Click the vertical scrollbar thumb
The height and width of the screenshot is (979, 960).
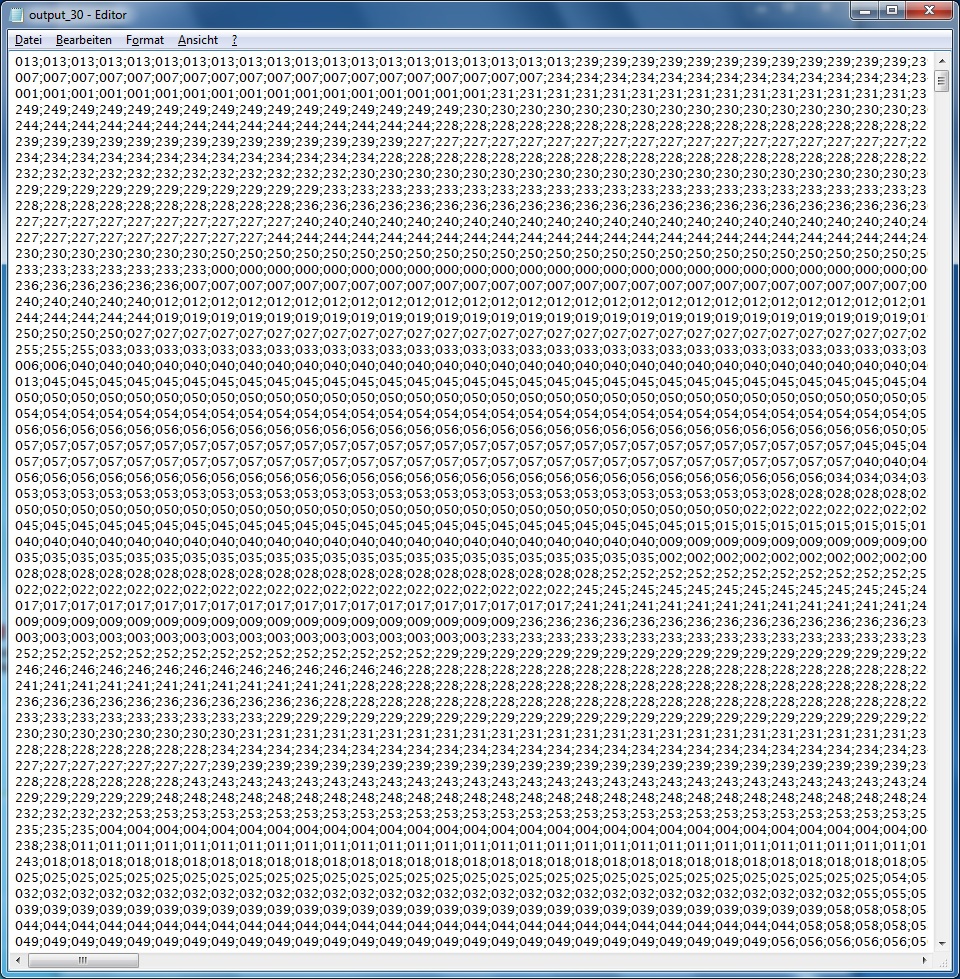(x=941, y=82)
